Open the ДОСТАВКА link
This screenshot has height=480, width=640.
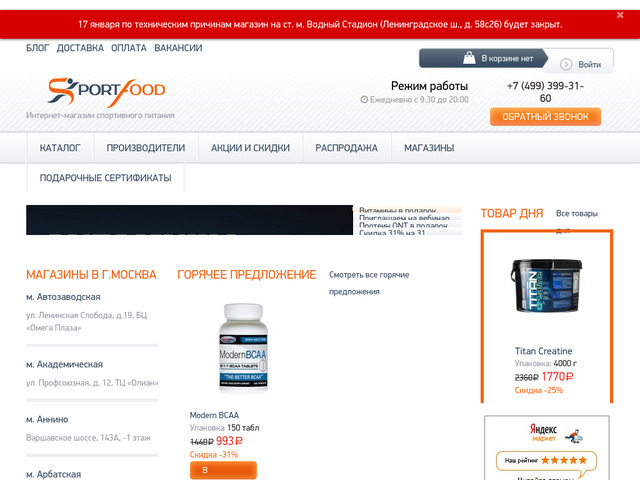click(x=80, y=48)
